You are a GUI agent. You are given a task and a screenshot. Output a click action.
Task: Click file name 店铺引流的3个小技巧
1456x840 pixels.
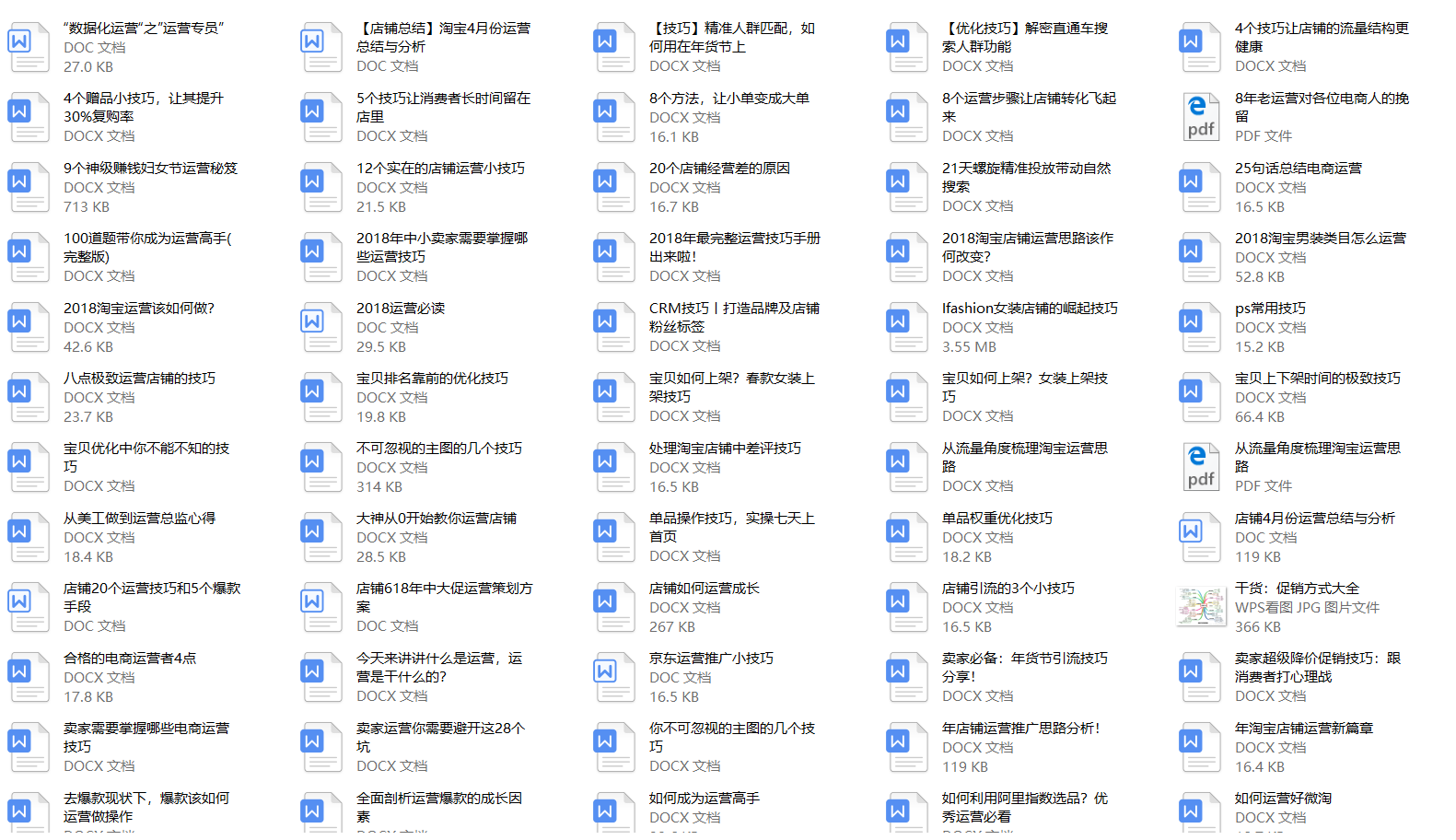click(1008, 588)
